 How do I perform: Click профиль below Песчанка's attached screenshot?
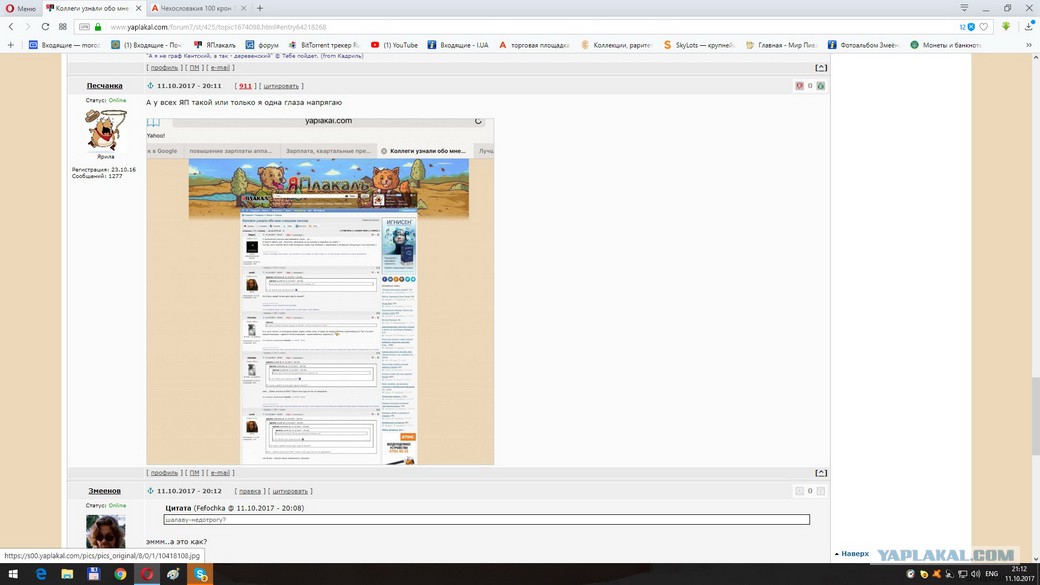pos(164,473)
